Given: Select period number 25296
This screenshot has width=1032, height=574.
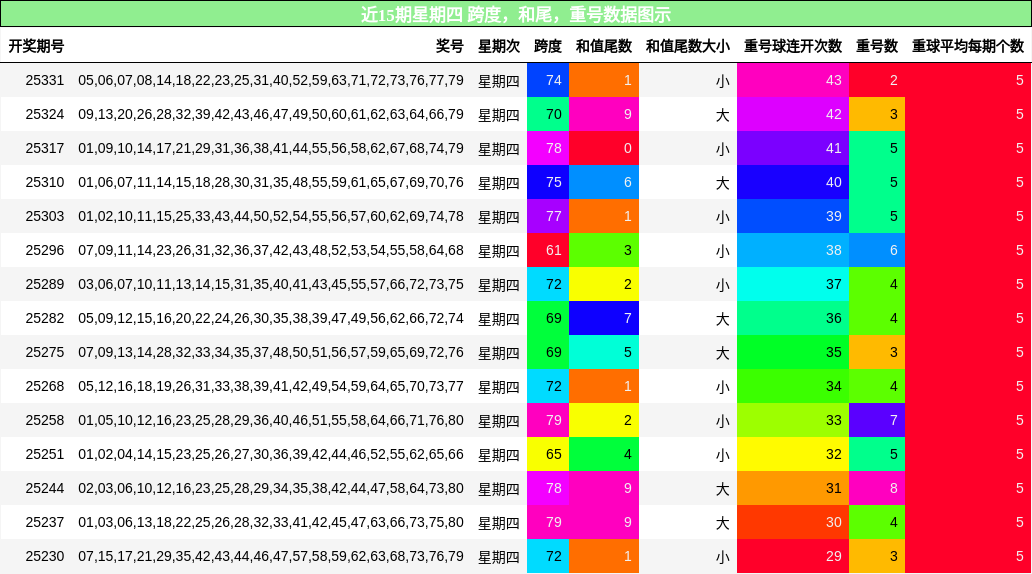Looking at the screenshot, I should pos(45,250).
